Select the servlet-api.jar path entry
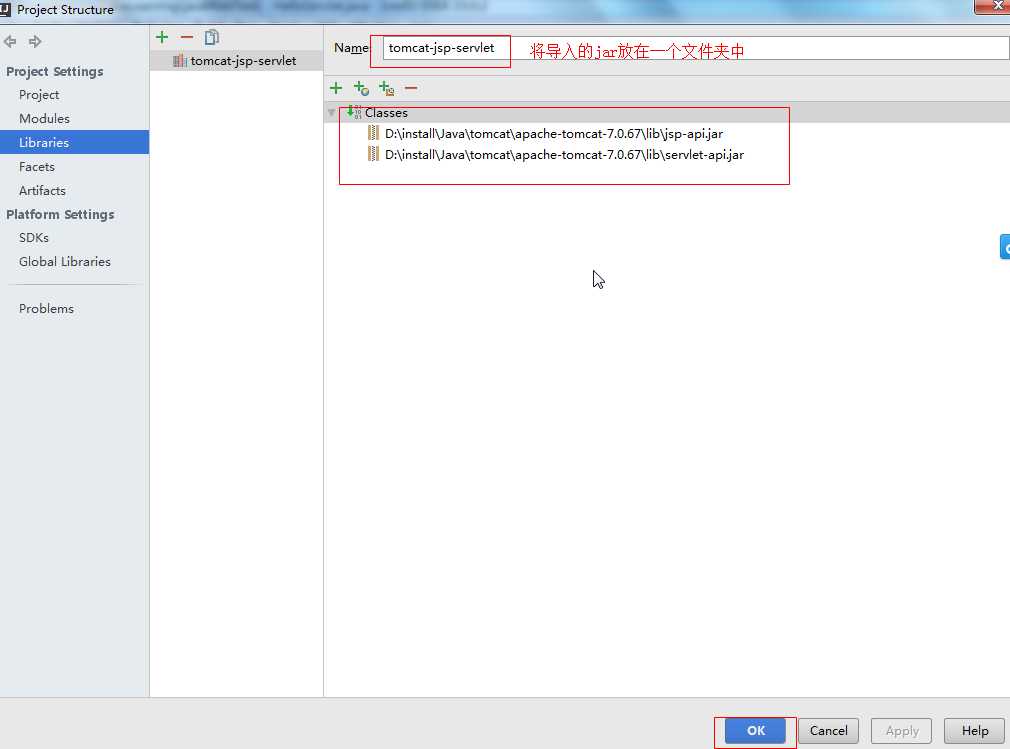The height and width of the screenshot is (749, 1010). click(564, 155)
